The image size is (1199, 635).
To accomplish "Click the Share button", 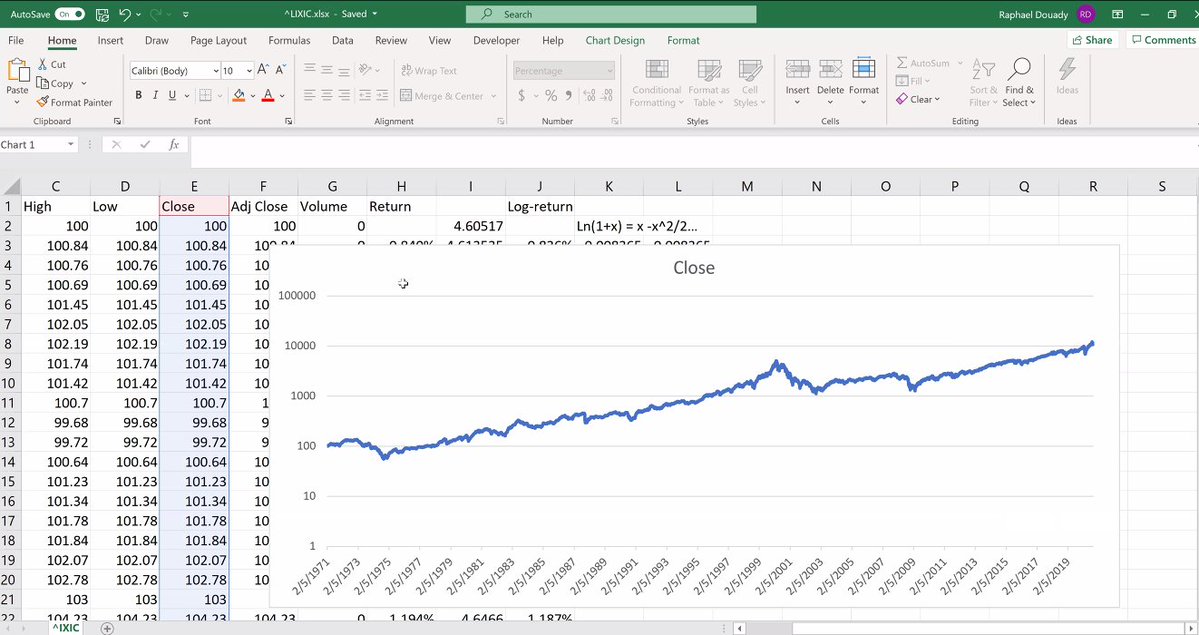I will (x=1092, y=40).
